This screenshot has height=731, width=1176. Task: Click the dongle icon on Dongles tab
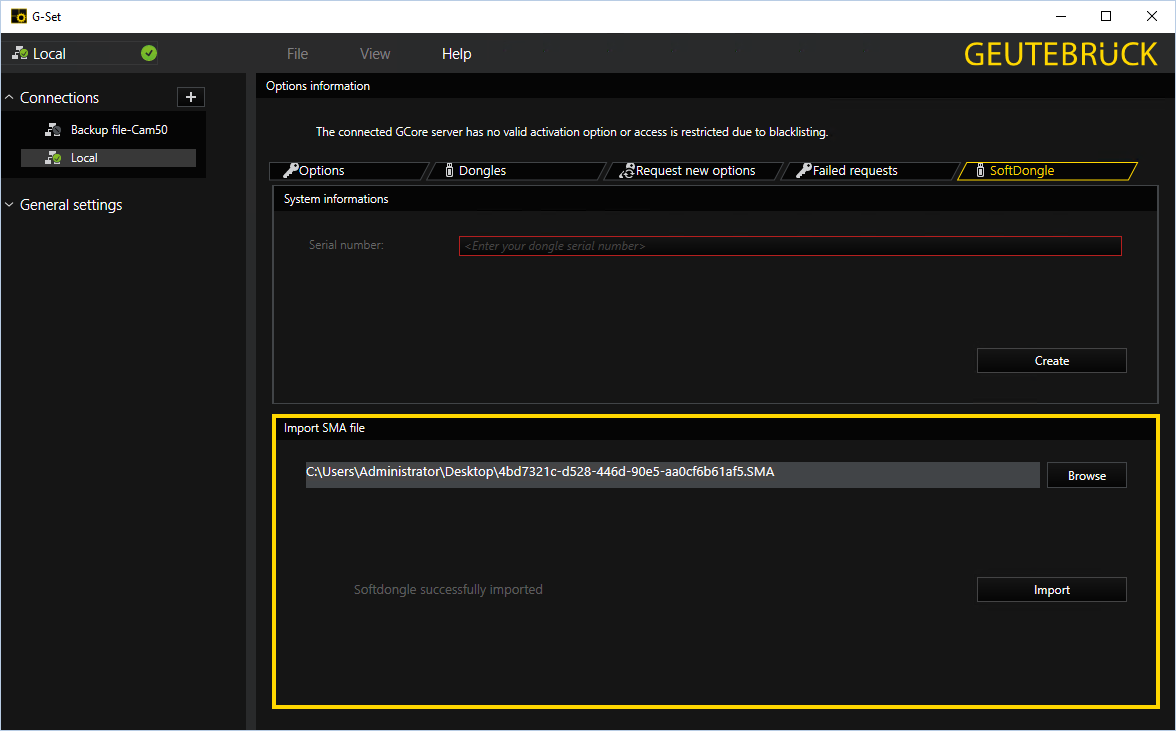[x=449, y=171]
